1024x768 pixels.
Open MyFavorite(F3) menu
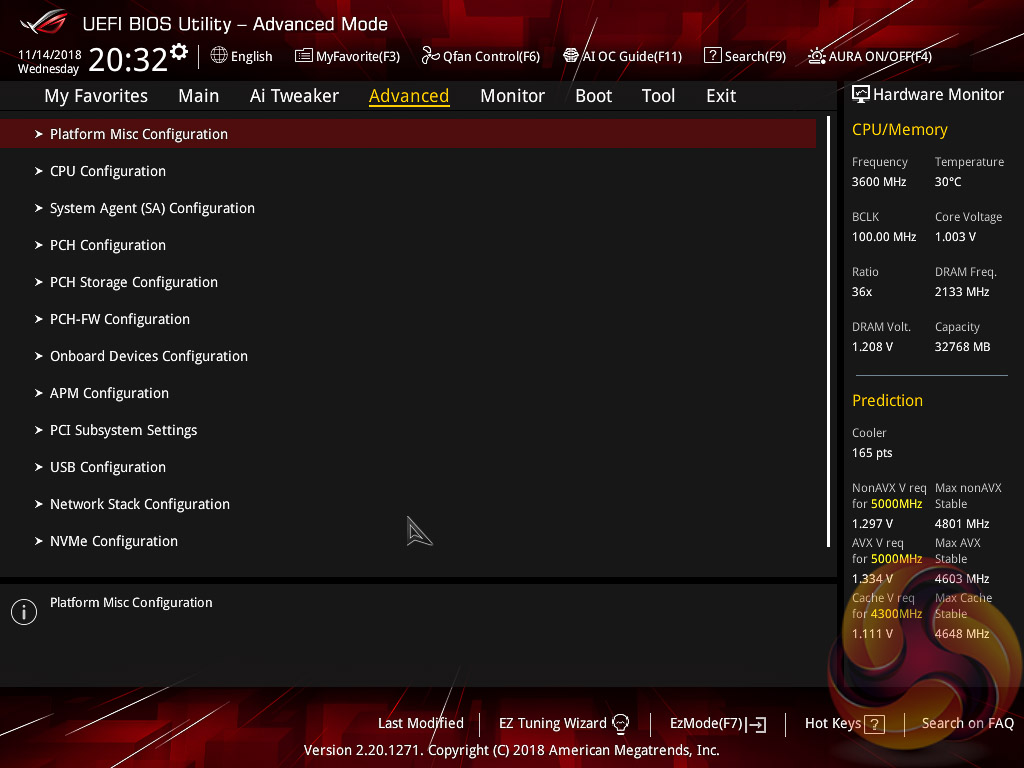[347, 56]
